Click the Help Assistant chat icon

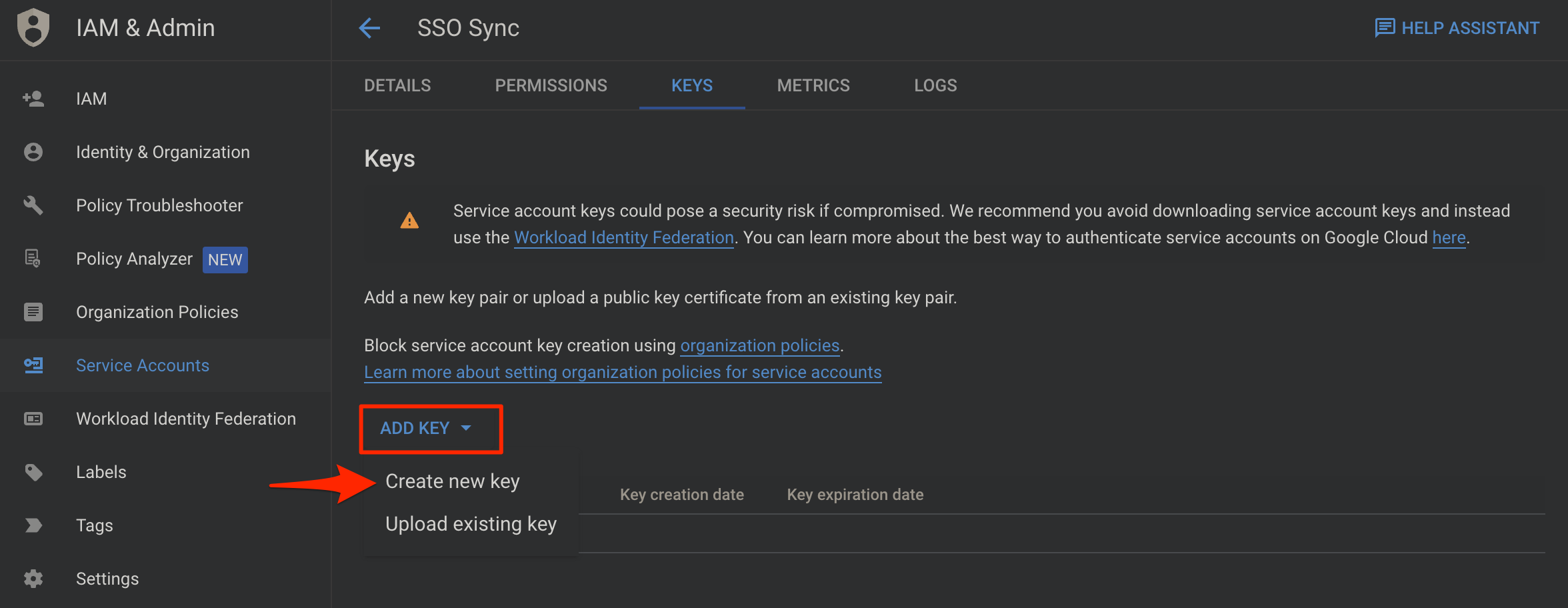[x=1385, y=28]
